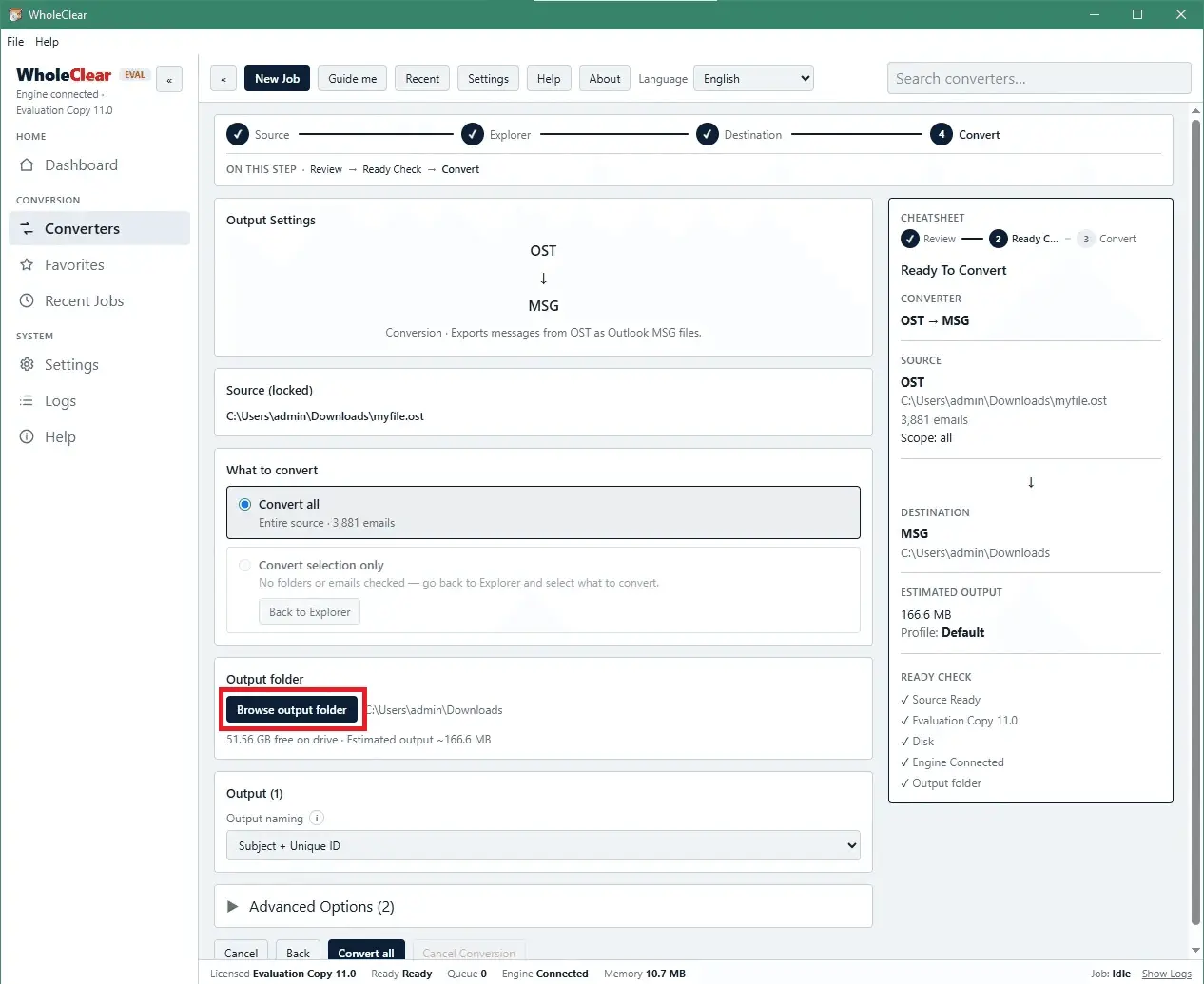This screenshot has height=984, width=1204.
Task: Click the cheatsheet Review checkmark circle
Action: (x=910, y=239)
